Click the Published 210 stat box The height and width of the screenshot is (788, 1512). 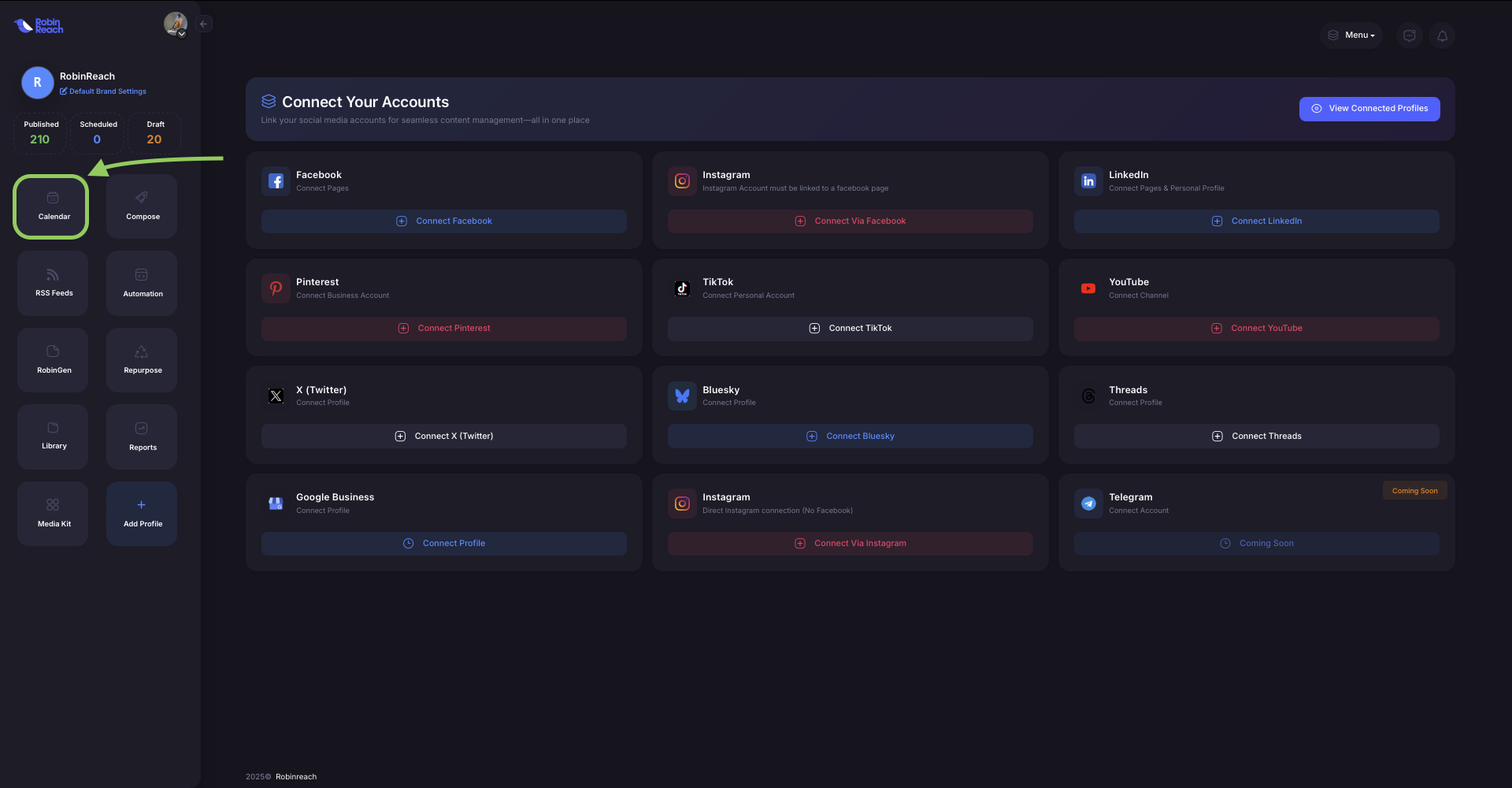tap(40, 133)
